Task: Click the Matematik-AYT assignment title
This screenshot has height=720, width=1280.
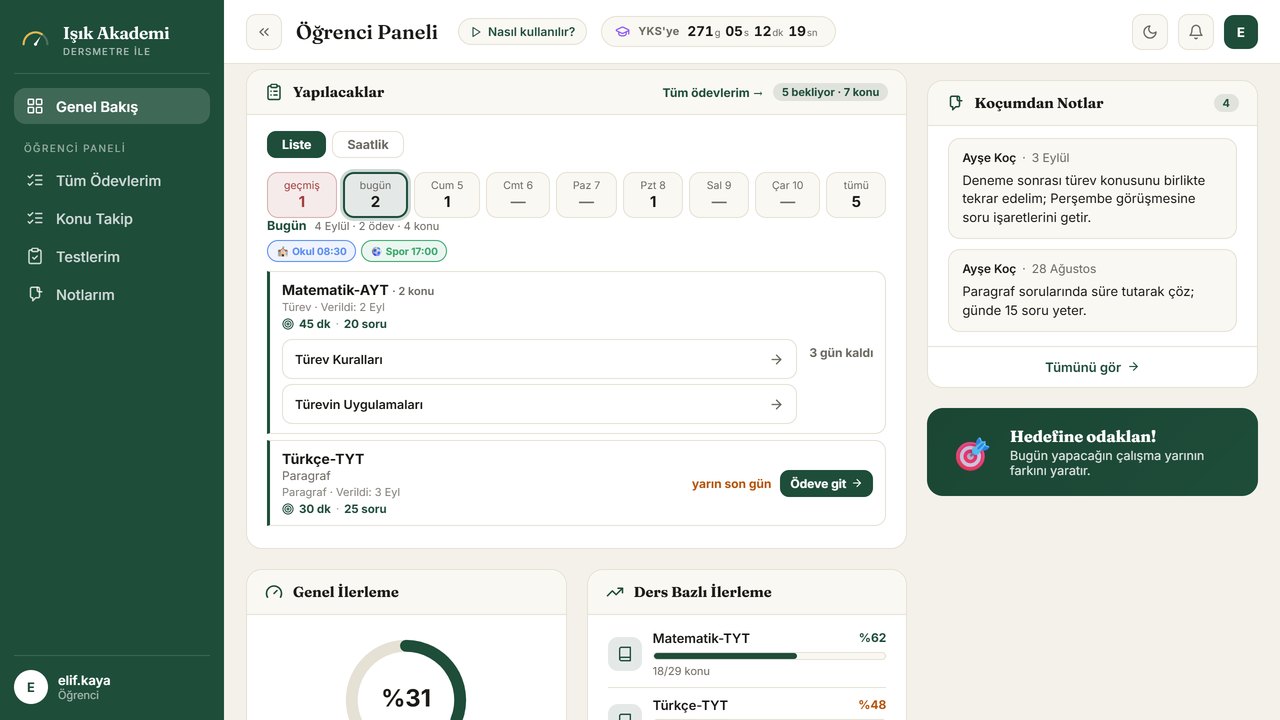Action: (x=335, y=290)
